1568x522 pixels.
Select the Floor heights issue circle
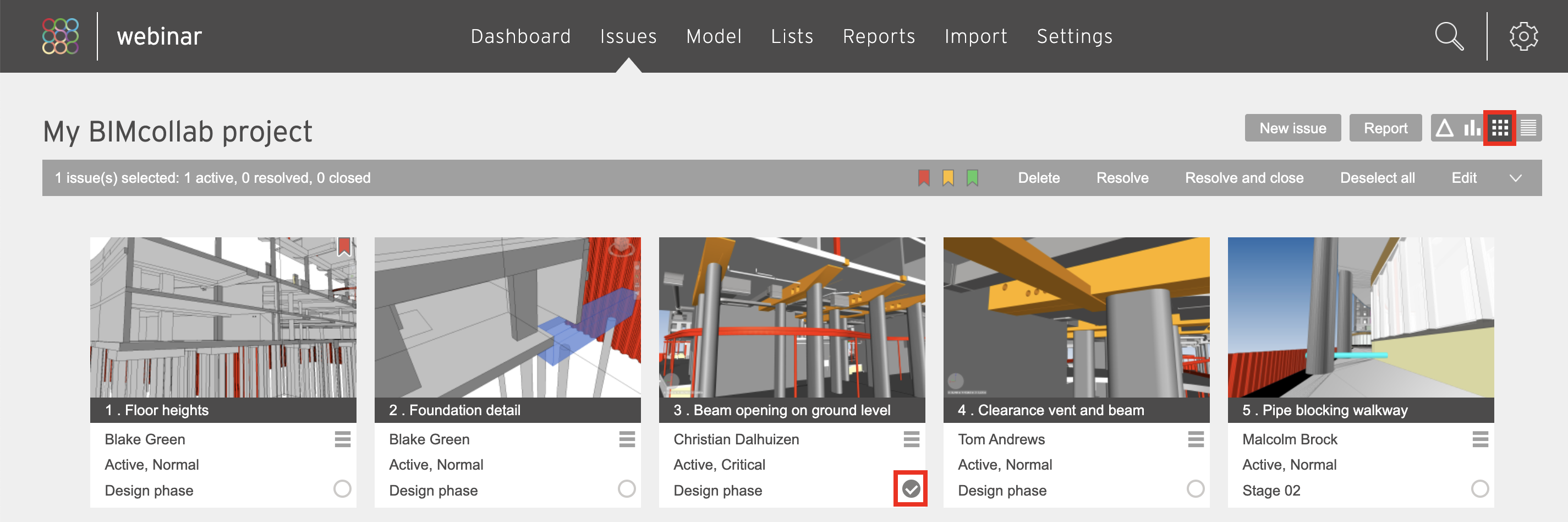point(343,488)
